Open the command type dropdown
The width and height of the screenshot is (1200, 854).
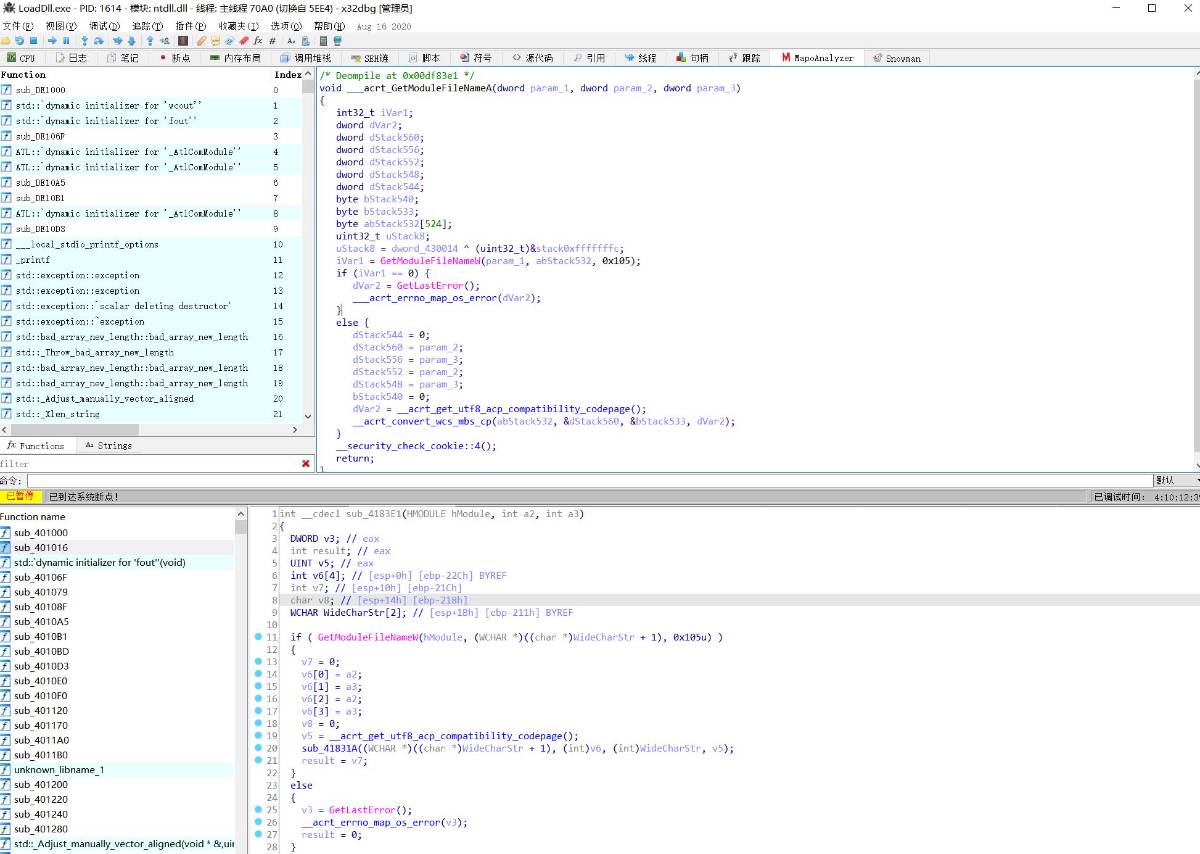point(1176,481)
